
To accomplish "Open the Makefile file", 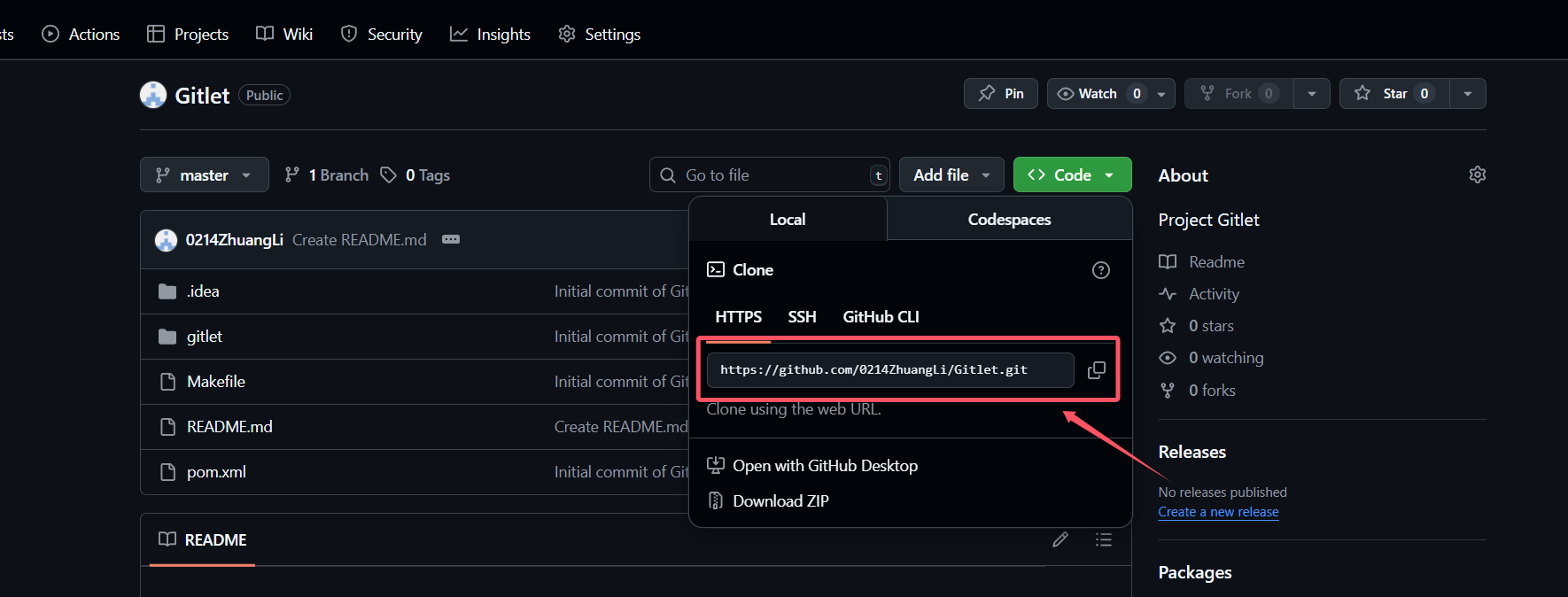I will (216, 382).
